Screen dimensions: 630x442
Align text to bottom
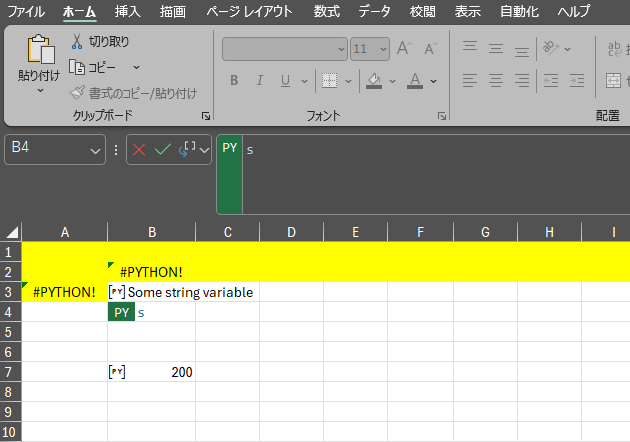click(522, 52)
